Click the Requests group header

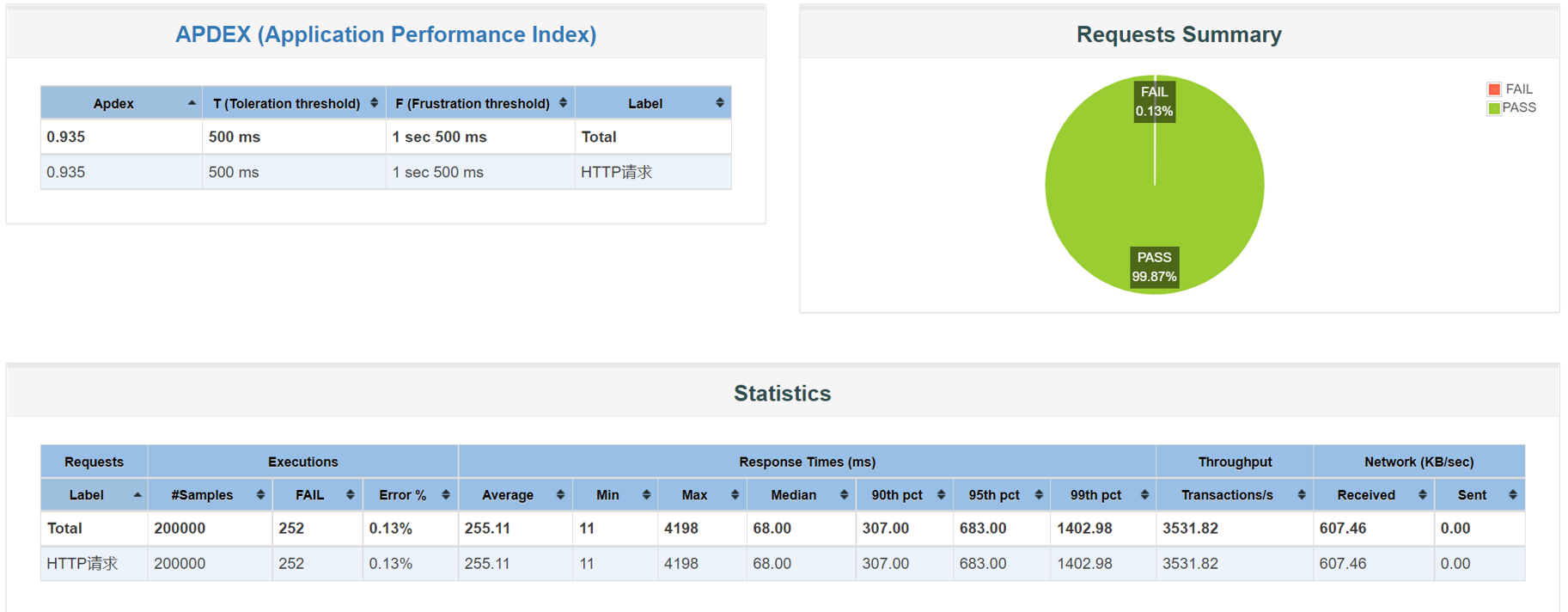pyautogui.click(x=95, y=462)
